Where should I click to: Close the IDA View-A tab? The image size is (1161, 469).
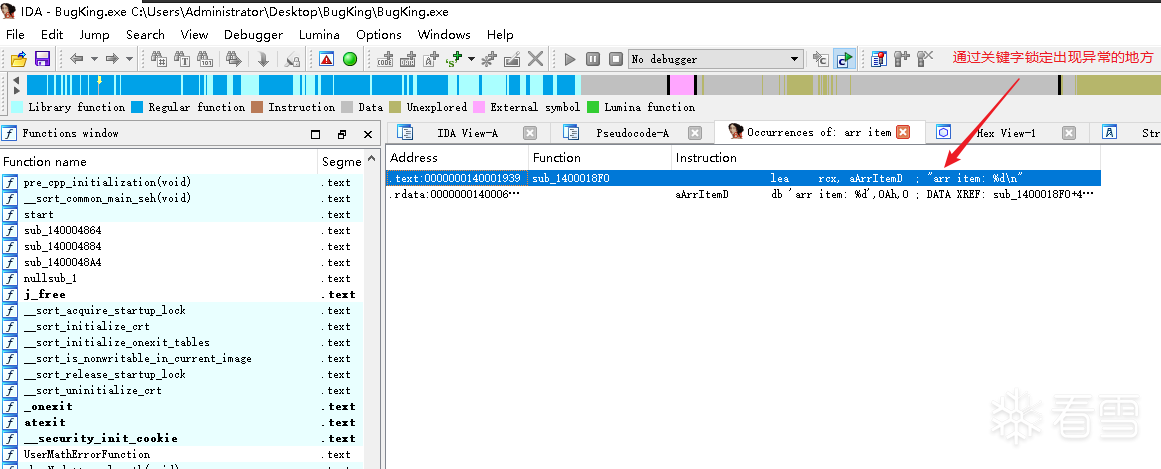529,133
